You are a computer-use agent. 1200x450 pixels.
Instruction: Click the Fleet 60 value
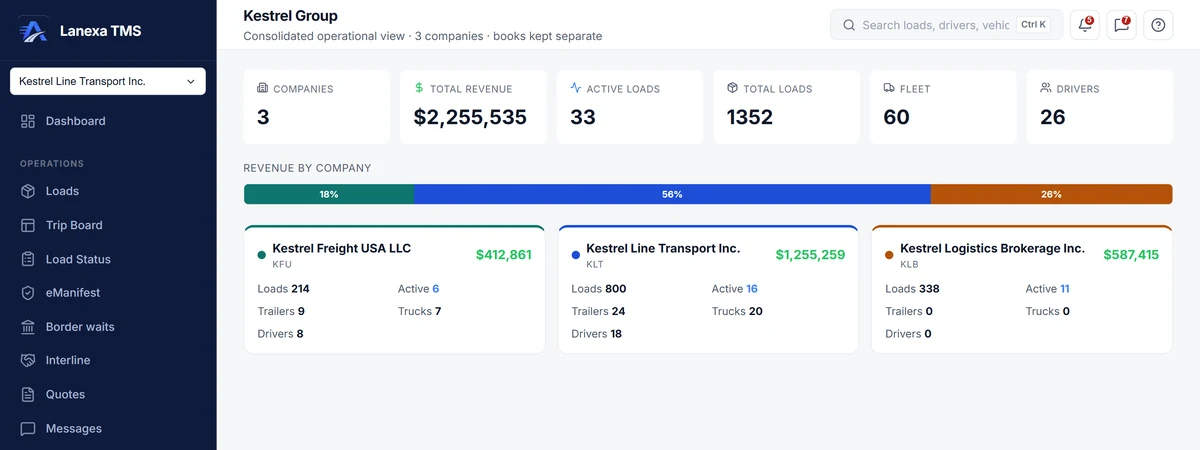point(897,117)
